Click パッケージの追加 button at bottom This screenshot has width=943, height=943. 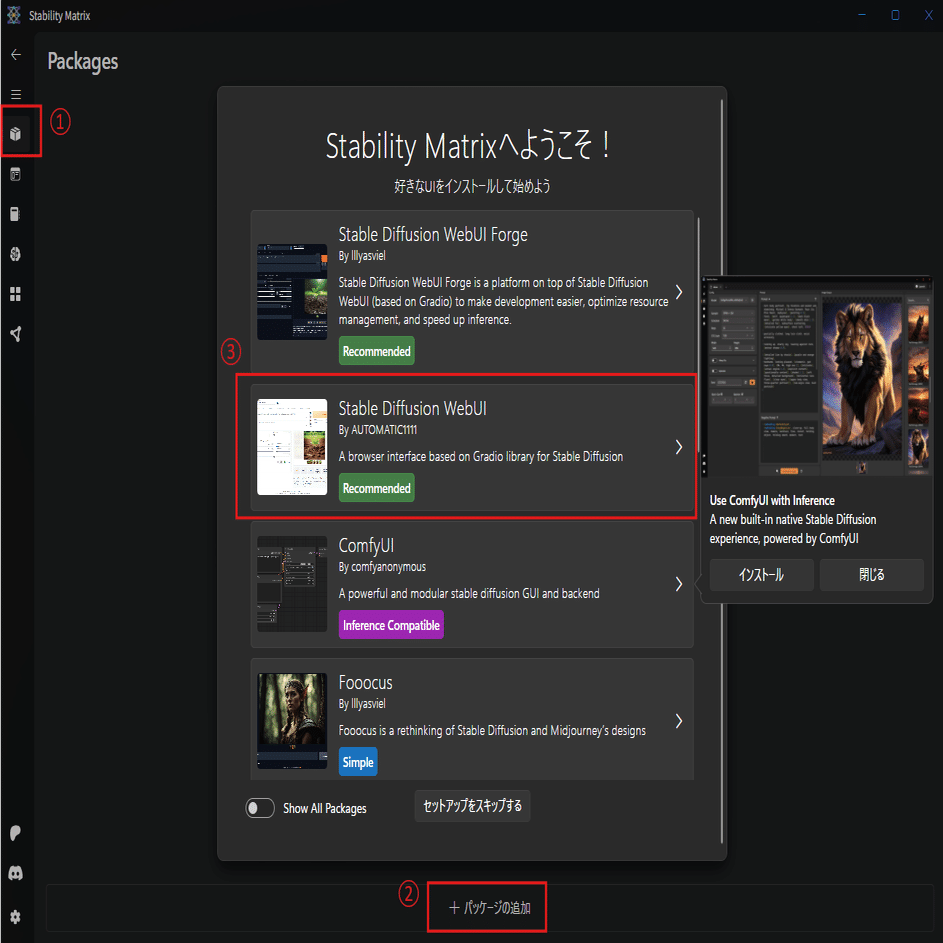coord(489,908)
